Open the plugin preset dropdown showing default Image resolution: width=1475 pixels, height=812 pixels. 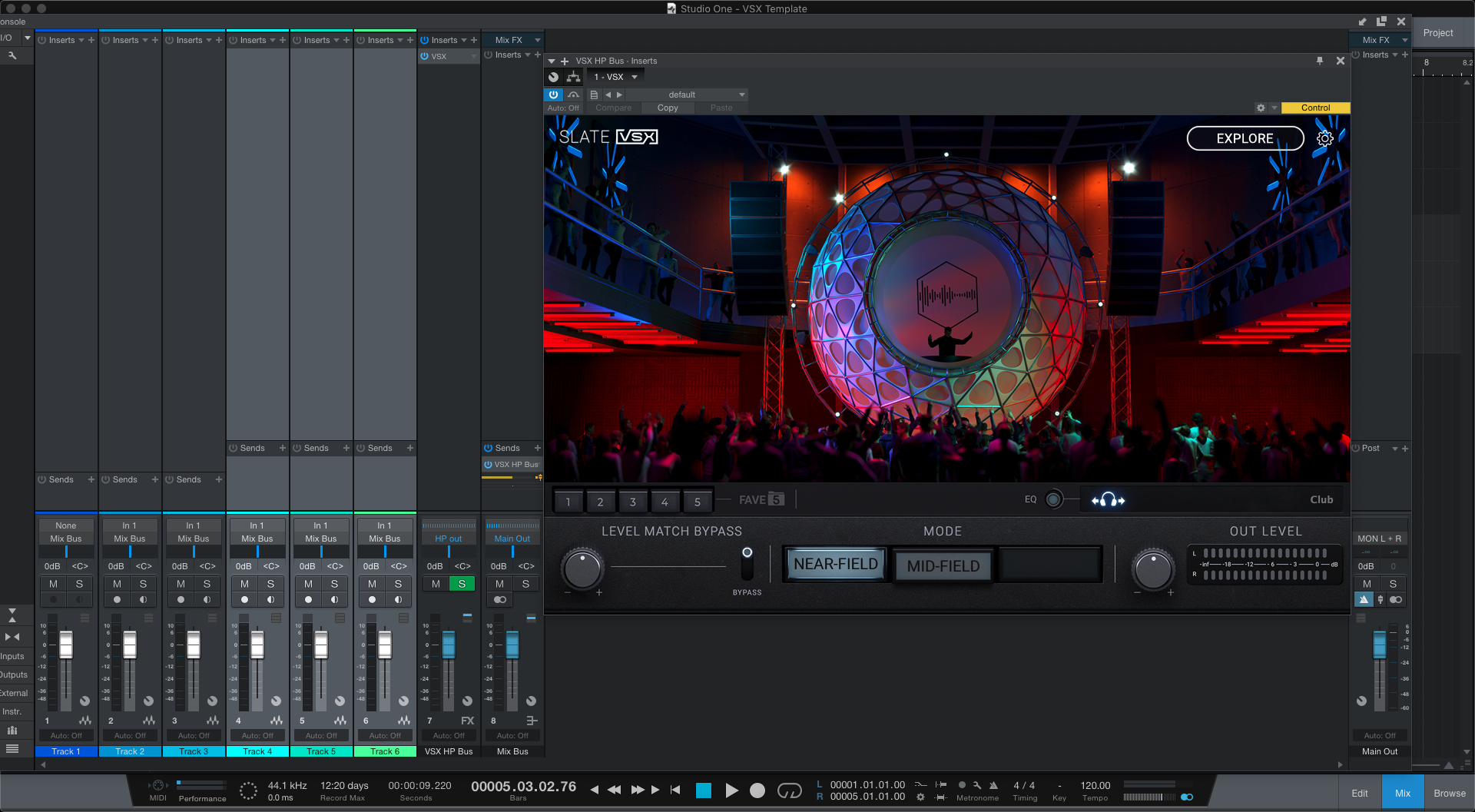pyautogui.click(x=686, y=94)
